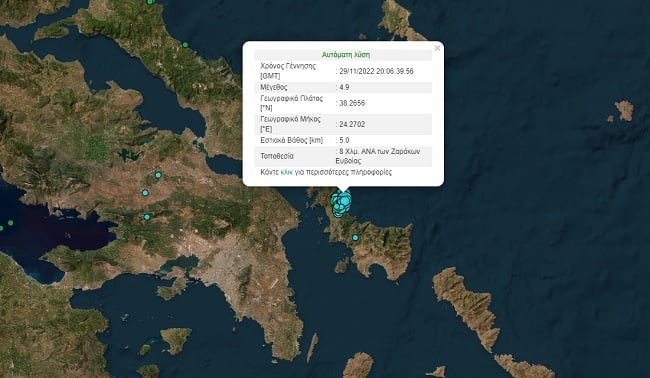650x378 pixels.
Task: Select the origin time '29/11/2022 20:06:39.56'
Action: click(376, 71)
